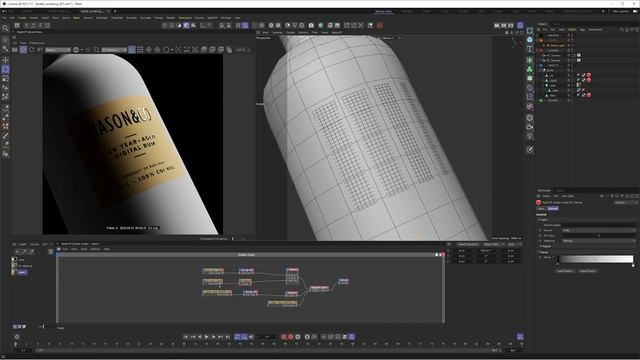Open the Mapping dropdown in Attributes
The image size is (640, 360).
click(598, 241)
